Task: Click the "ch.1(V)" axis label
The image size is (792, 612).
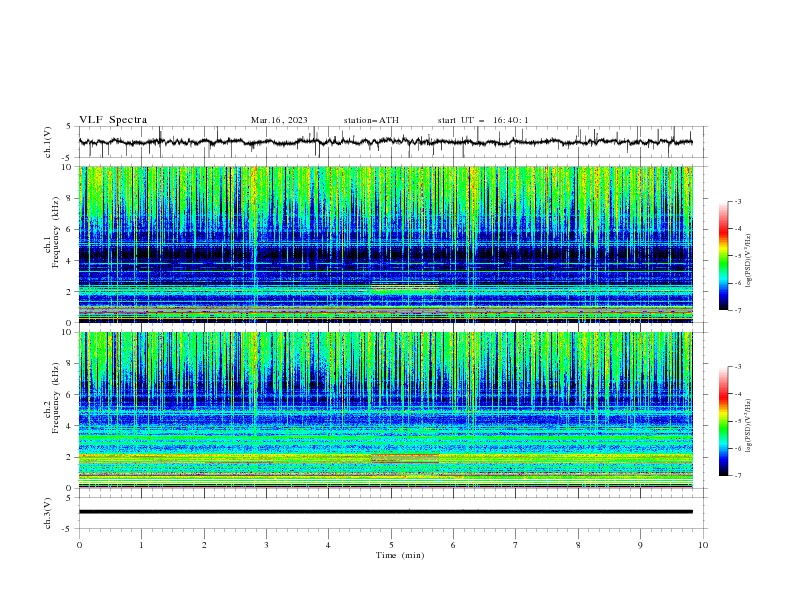Action: point(48,142)
